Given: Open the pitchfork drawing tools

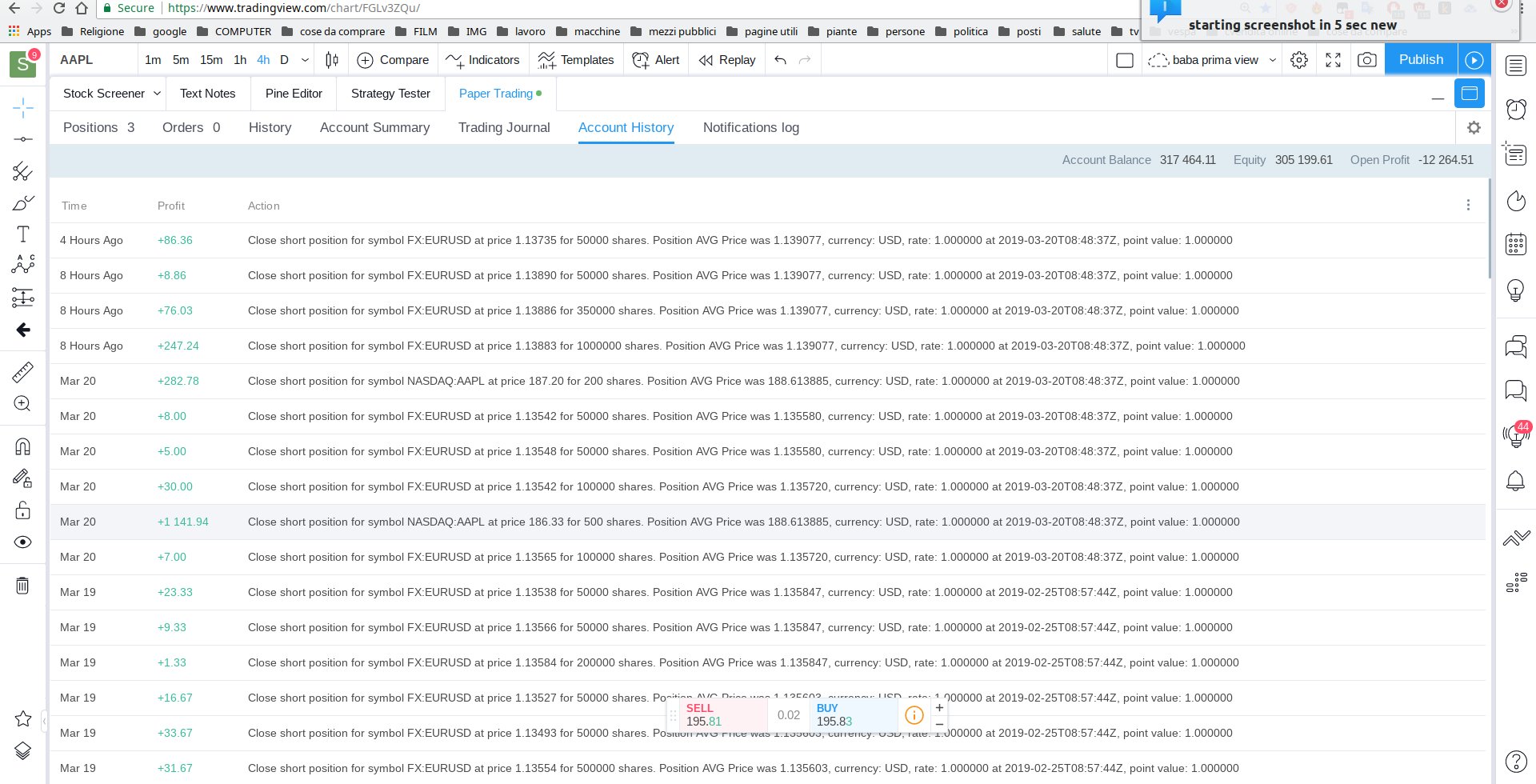Looking at the screenshot, I should click(x=22, y=171).
